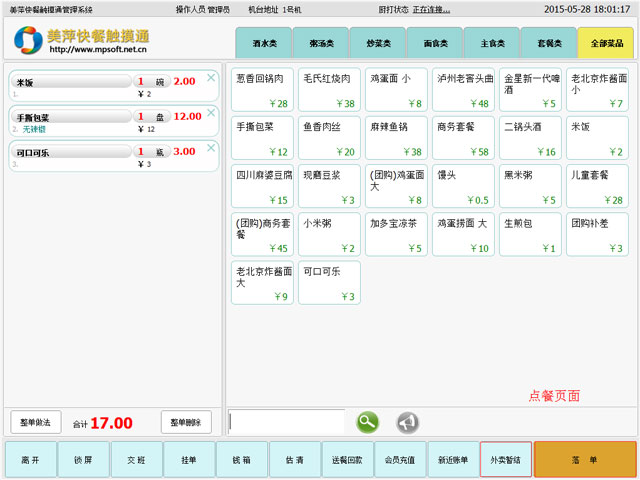Image resolution: width=640 pixels, height=480 pixels.
Task: Click the 外卖暂结 button
Action: coord(506,460)
